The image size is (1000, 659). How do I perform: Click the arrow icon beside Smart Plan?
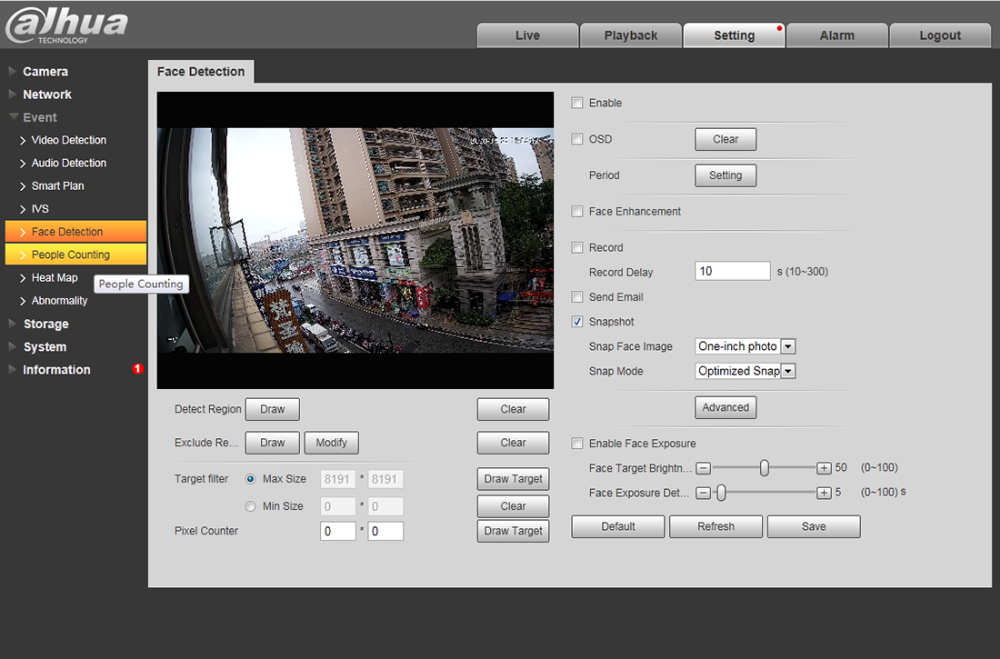[x=23, y=186]
